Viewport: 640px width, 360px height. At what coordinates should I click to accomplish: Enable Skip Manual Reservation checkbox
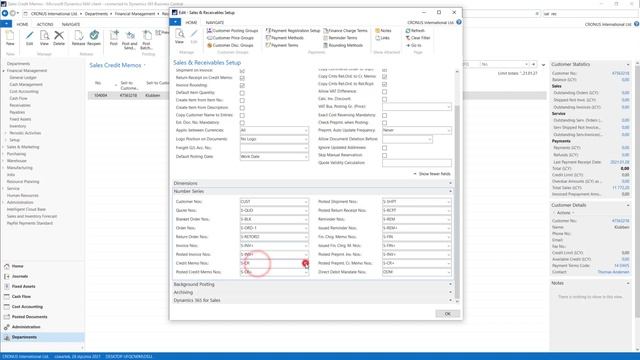tap(384, 156)
